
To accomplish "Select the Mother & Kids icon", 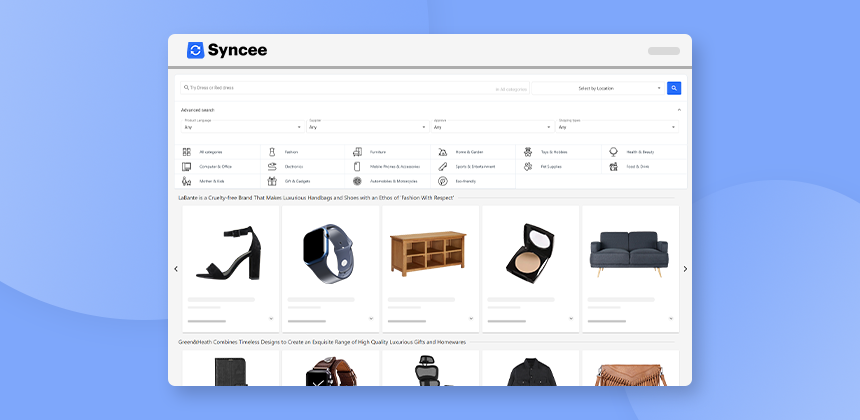I will coord(186,181).
